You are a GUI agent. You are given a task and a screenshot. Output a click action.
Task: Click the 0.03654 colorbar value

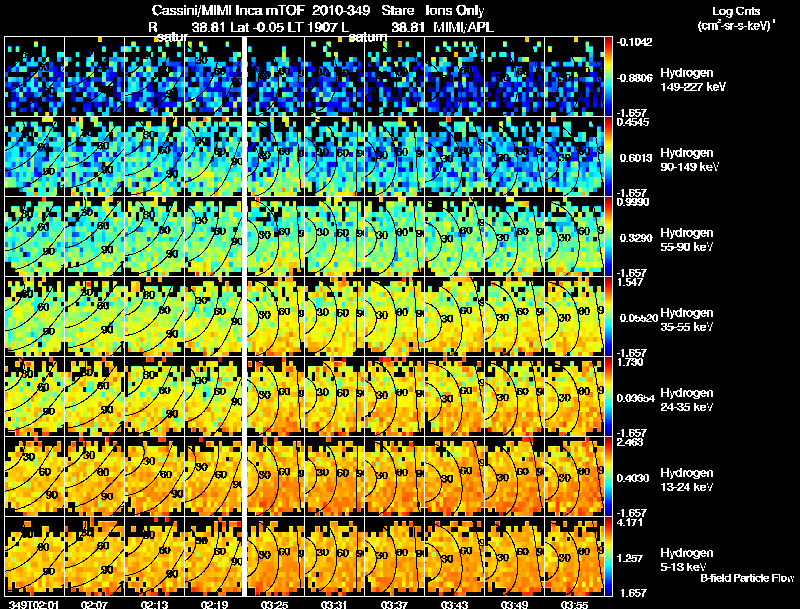click(636, 398)
